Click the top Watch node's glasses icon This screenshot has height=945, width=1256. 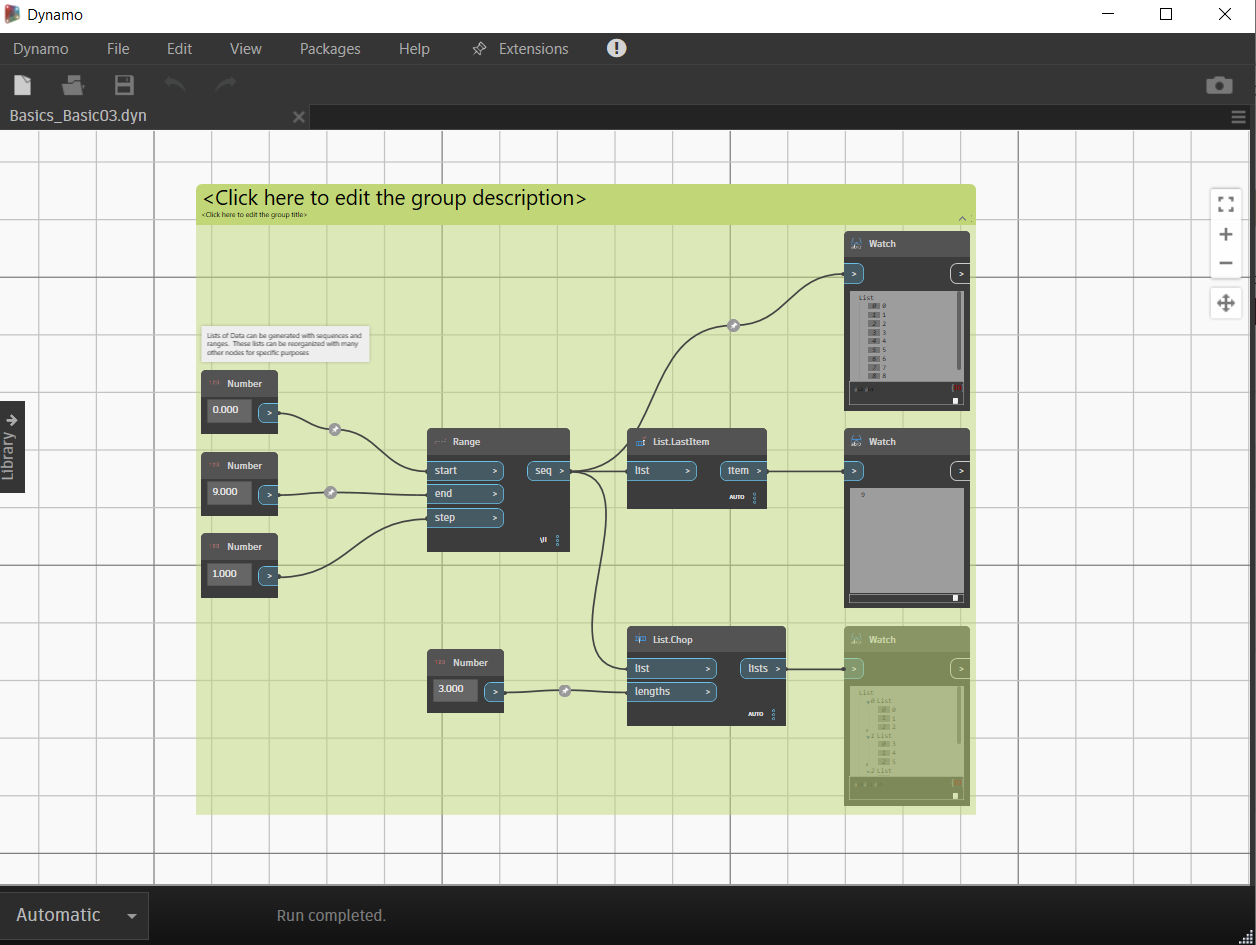[x=856, y=244]
